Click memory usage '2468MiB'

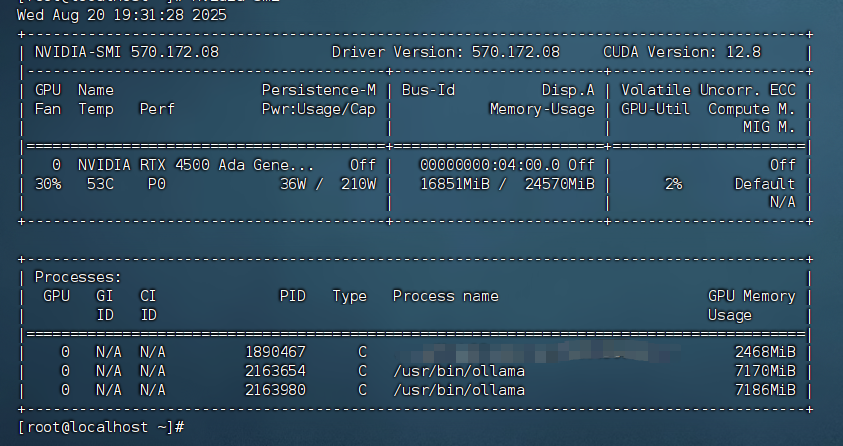[765, 352]
